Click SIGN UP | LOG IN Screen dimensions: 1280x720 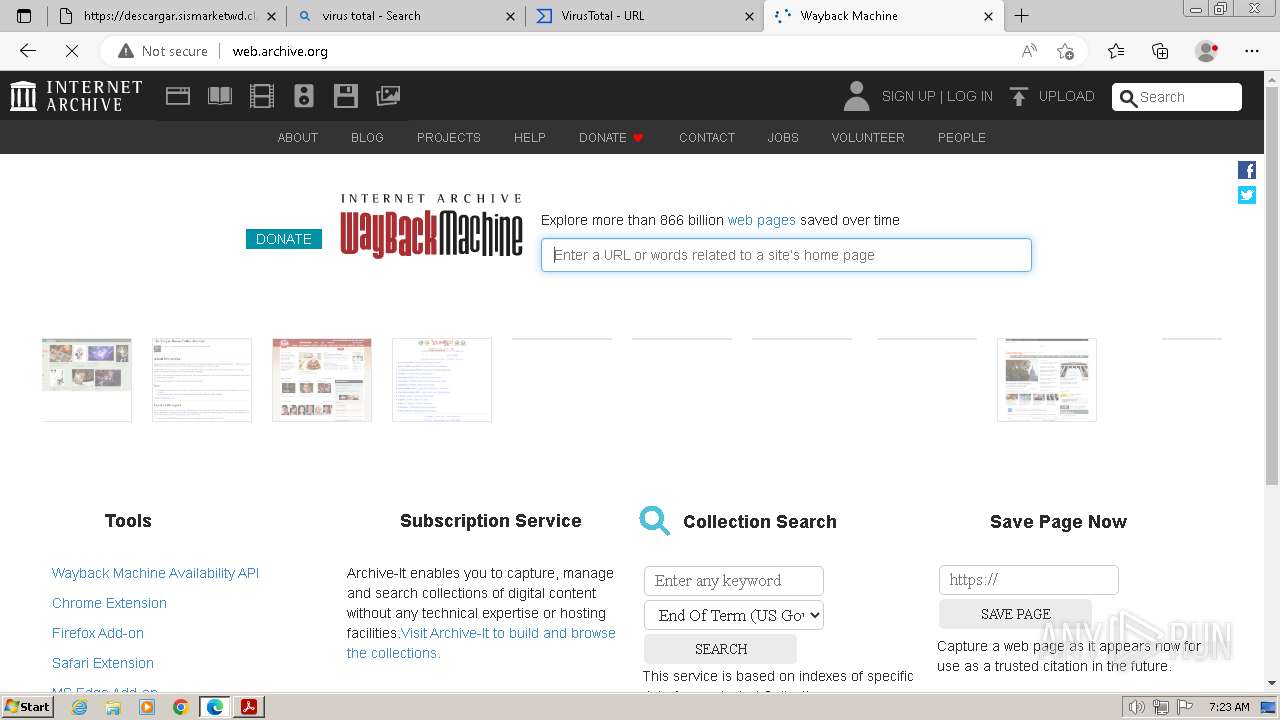pos(937,96)
